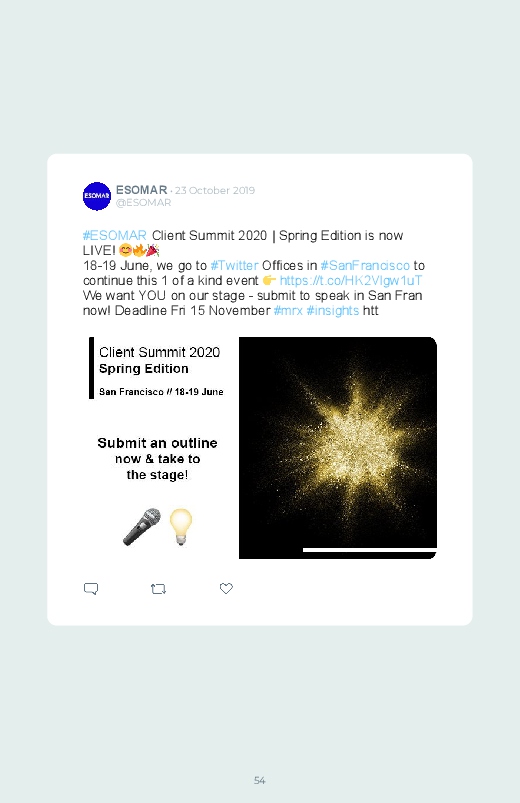Click the ESOMAR account display name
520x803 pixels.
(x=142, y=190)
